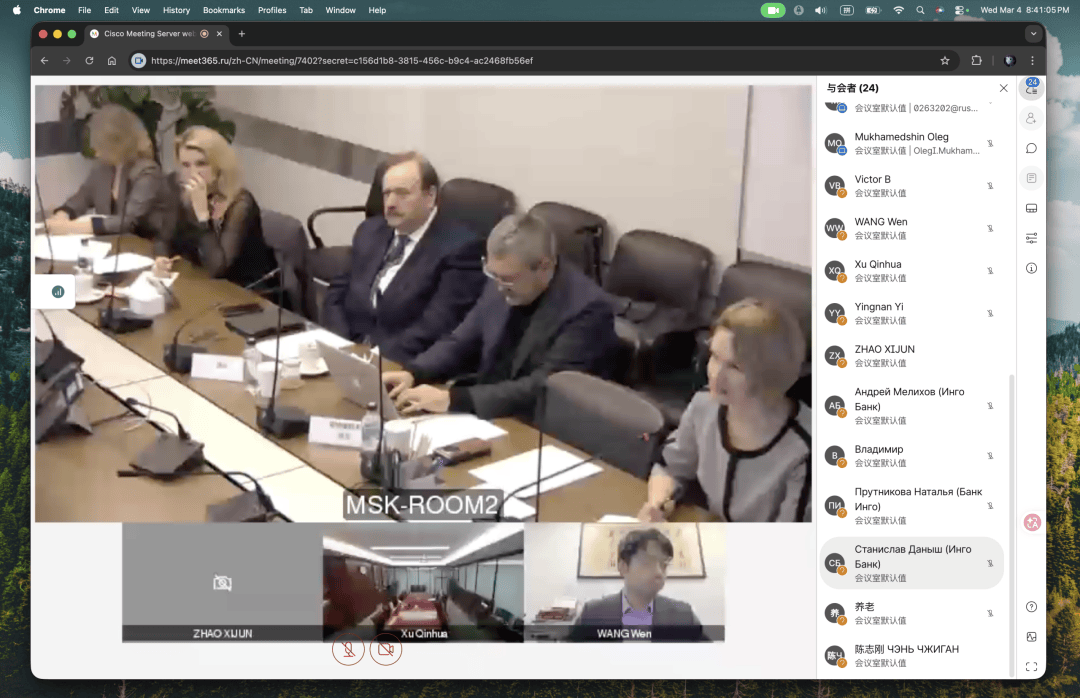Click the screen layout icon in sidebar
This screenshot has height=698, width=1080.
(1031, 208)
